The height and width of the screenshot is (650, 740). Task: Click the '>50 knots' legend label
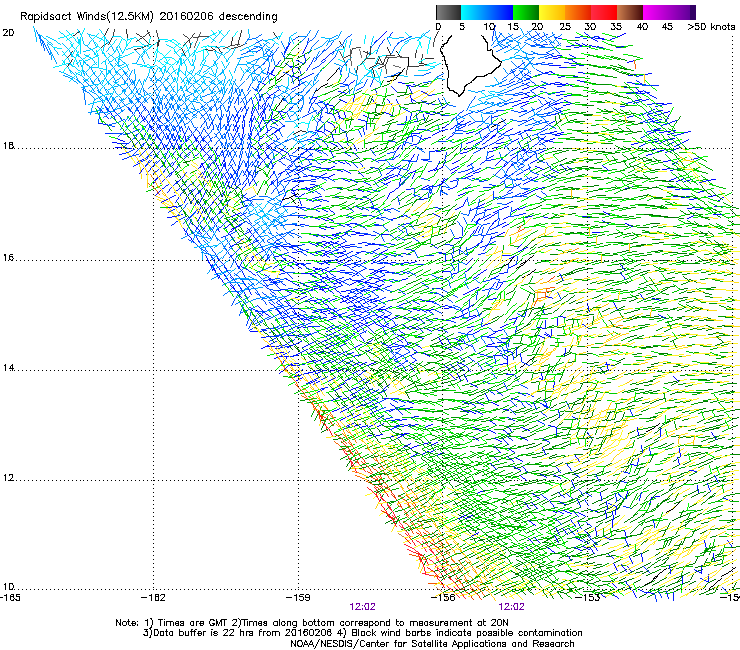711,27
